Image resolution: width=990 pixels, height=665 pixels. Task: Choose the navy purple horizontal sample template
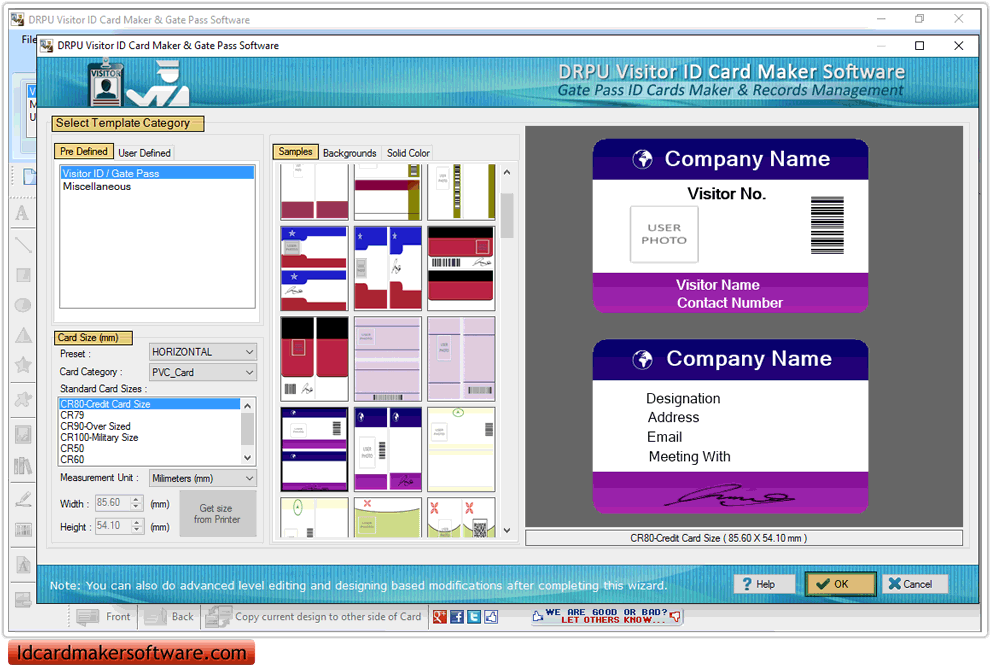[314, 449]
